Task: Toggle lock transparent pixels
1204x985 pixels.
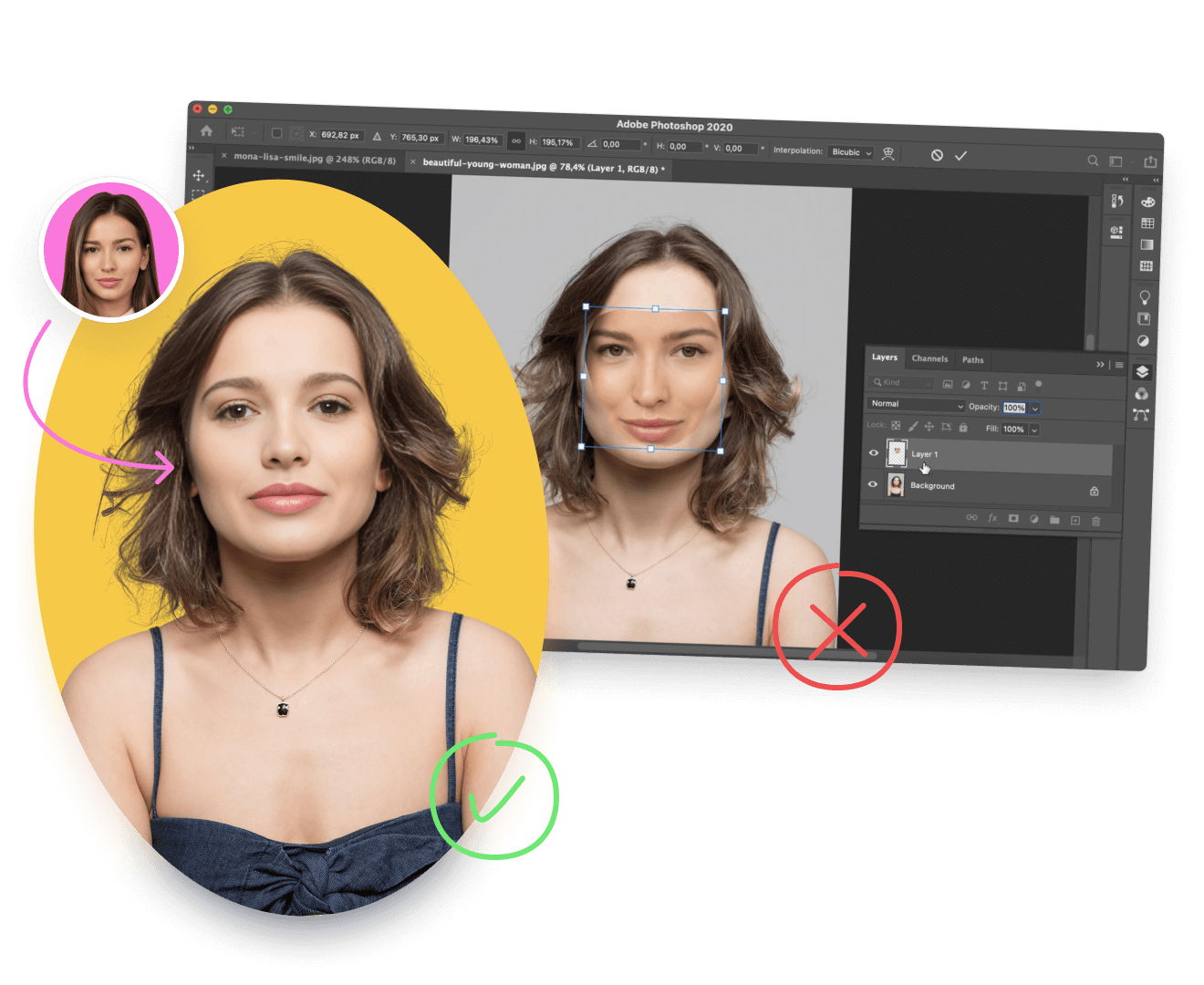Action: [x=896, y=425]
